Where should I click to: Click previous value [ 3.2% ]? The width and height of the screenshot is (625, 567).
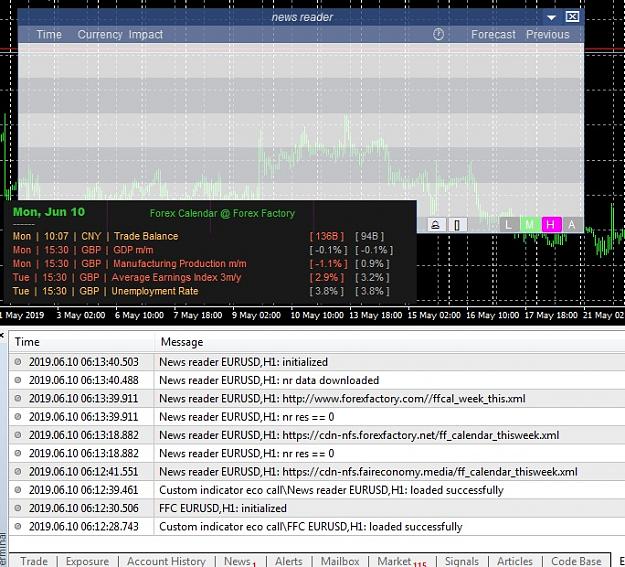[x=372, y=278]
